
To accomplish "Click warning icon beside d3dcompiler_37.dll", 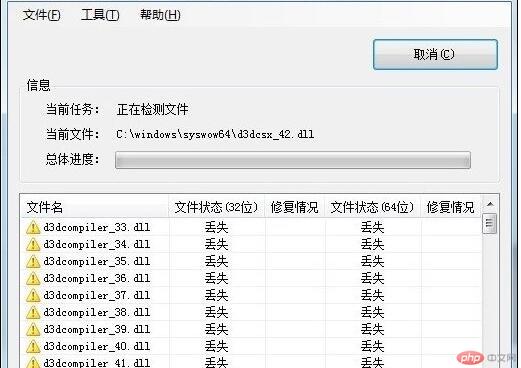I will pyautogui.click(x=33, y=295).
